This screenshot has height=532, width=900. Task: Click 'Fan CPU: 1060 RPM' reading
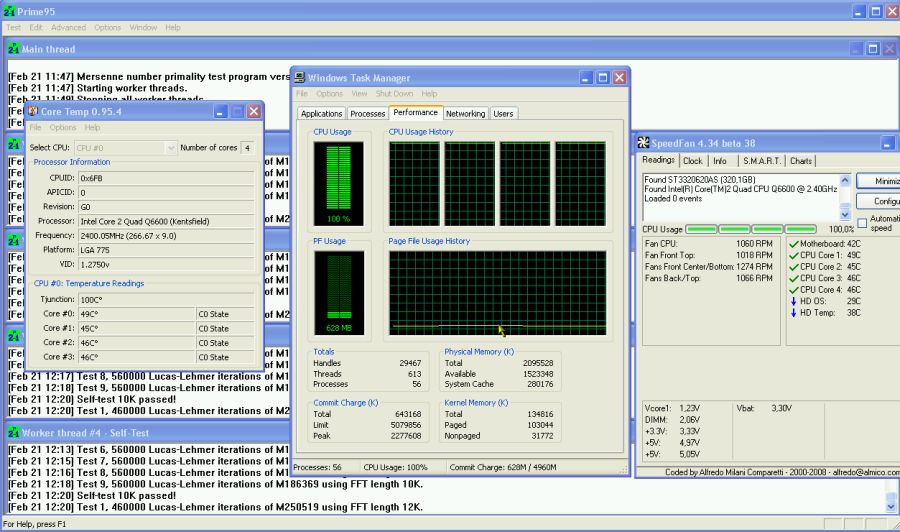pos(708,243)
